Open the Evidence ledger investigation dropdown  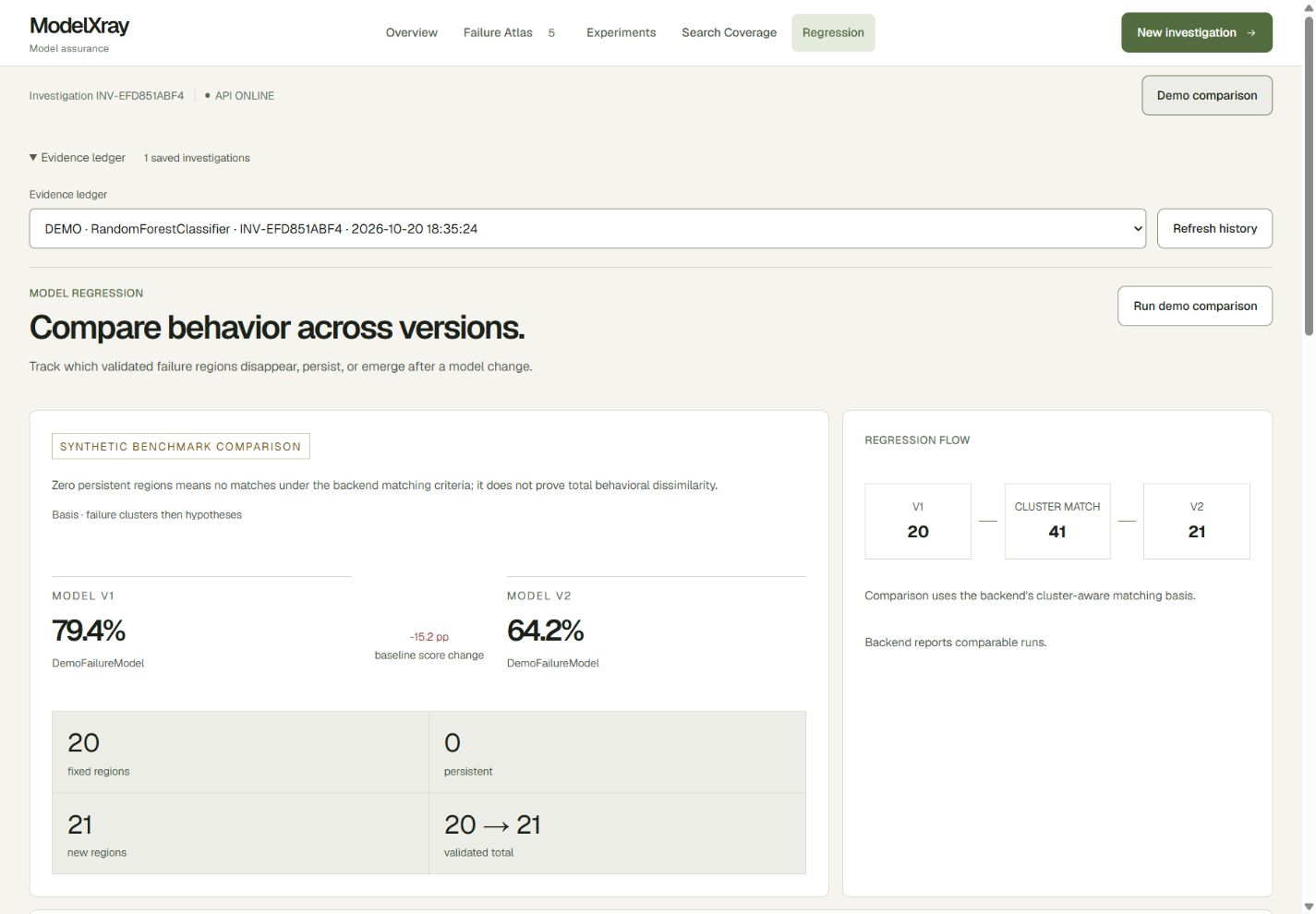[x=587, y=228]
